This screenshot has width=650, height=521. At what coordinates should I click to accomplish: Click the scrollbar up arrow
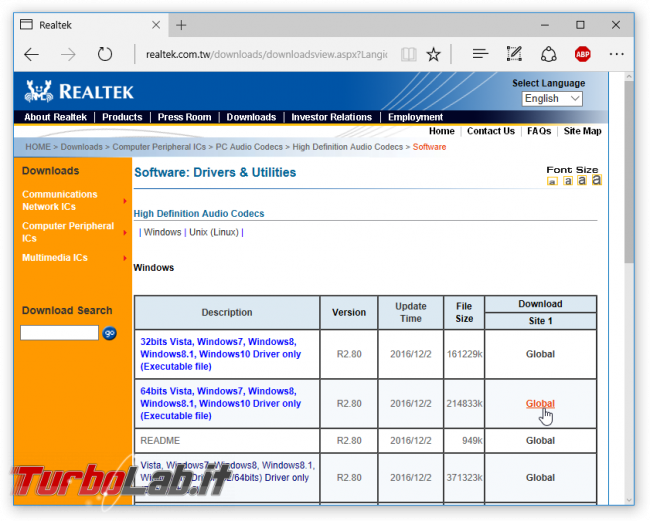(629, 77)
